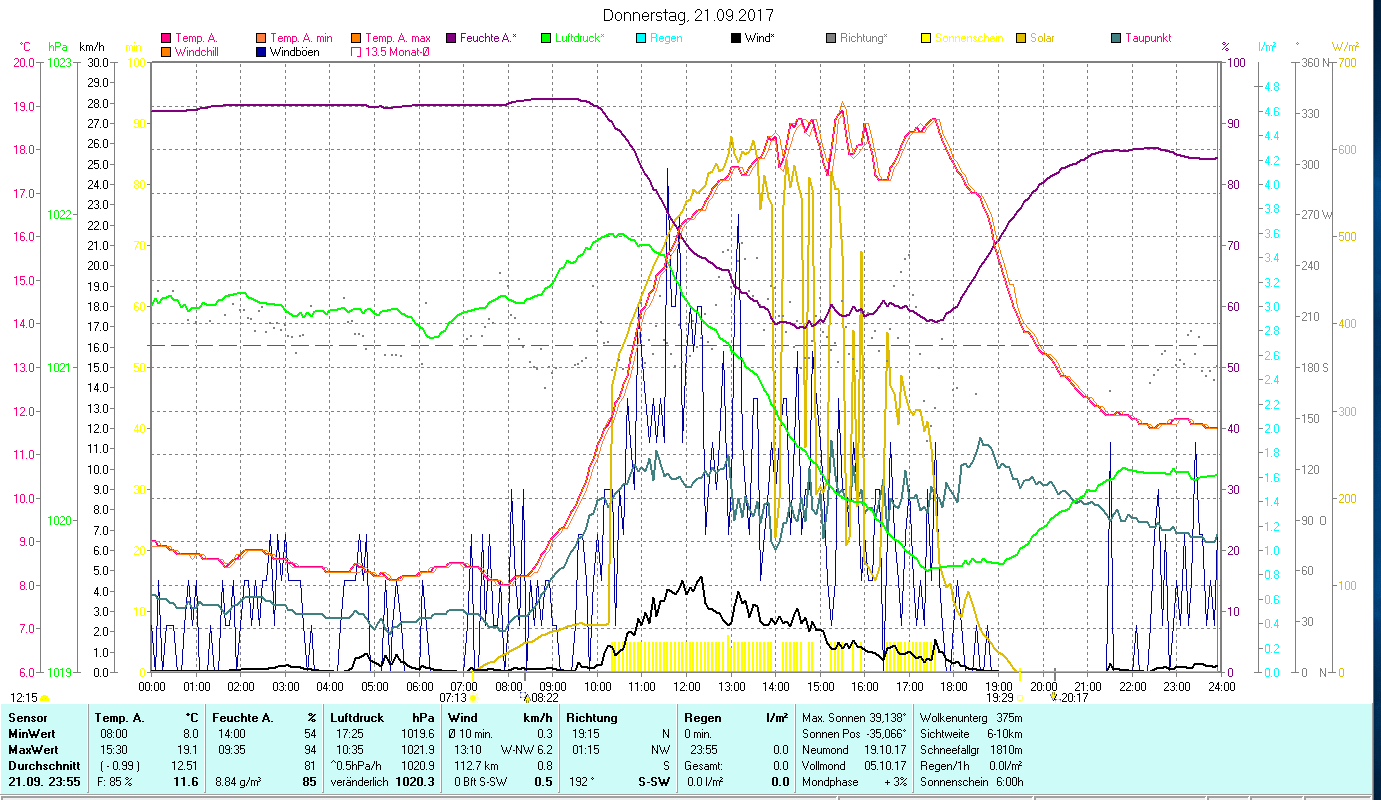
Task: Click the Temp. A. max legend label
Action: [398, 38]
